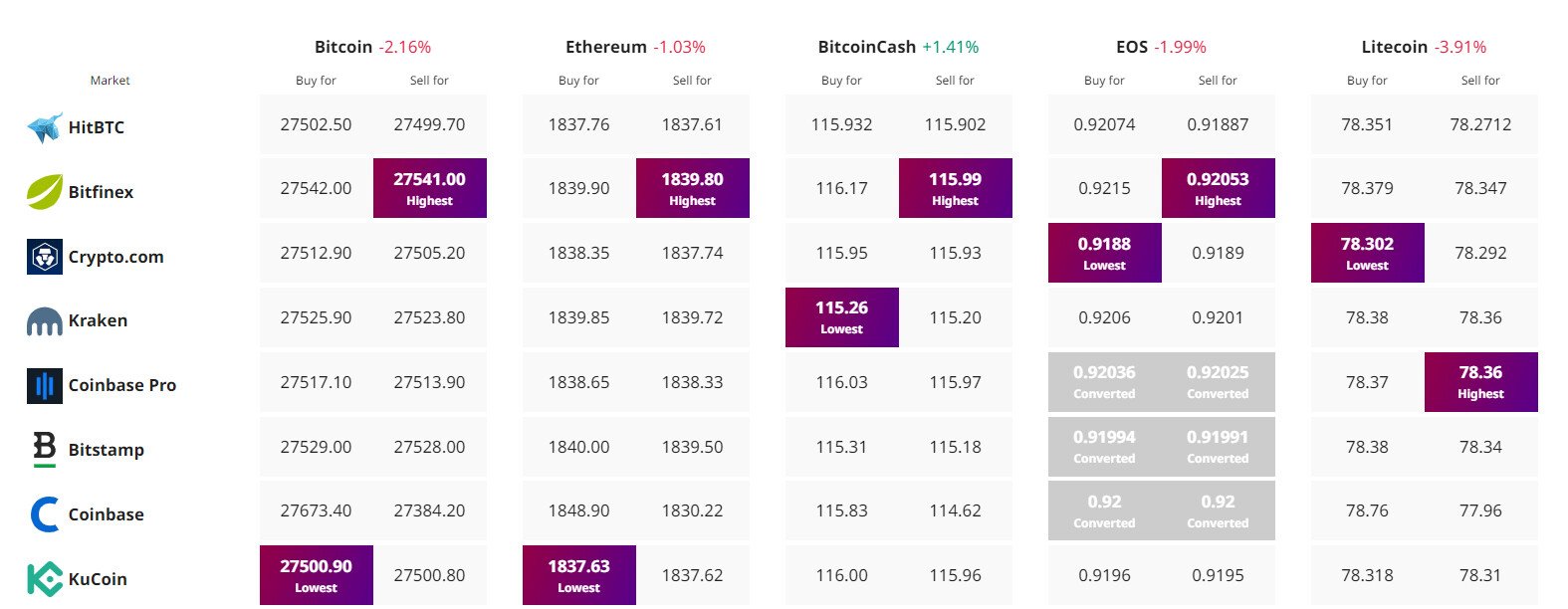Open the Bitcoin column header
The height and width of the screenshot is (609, 1568).
(343, 47)
